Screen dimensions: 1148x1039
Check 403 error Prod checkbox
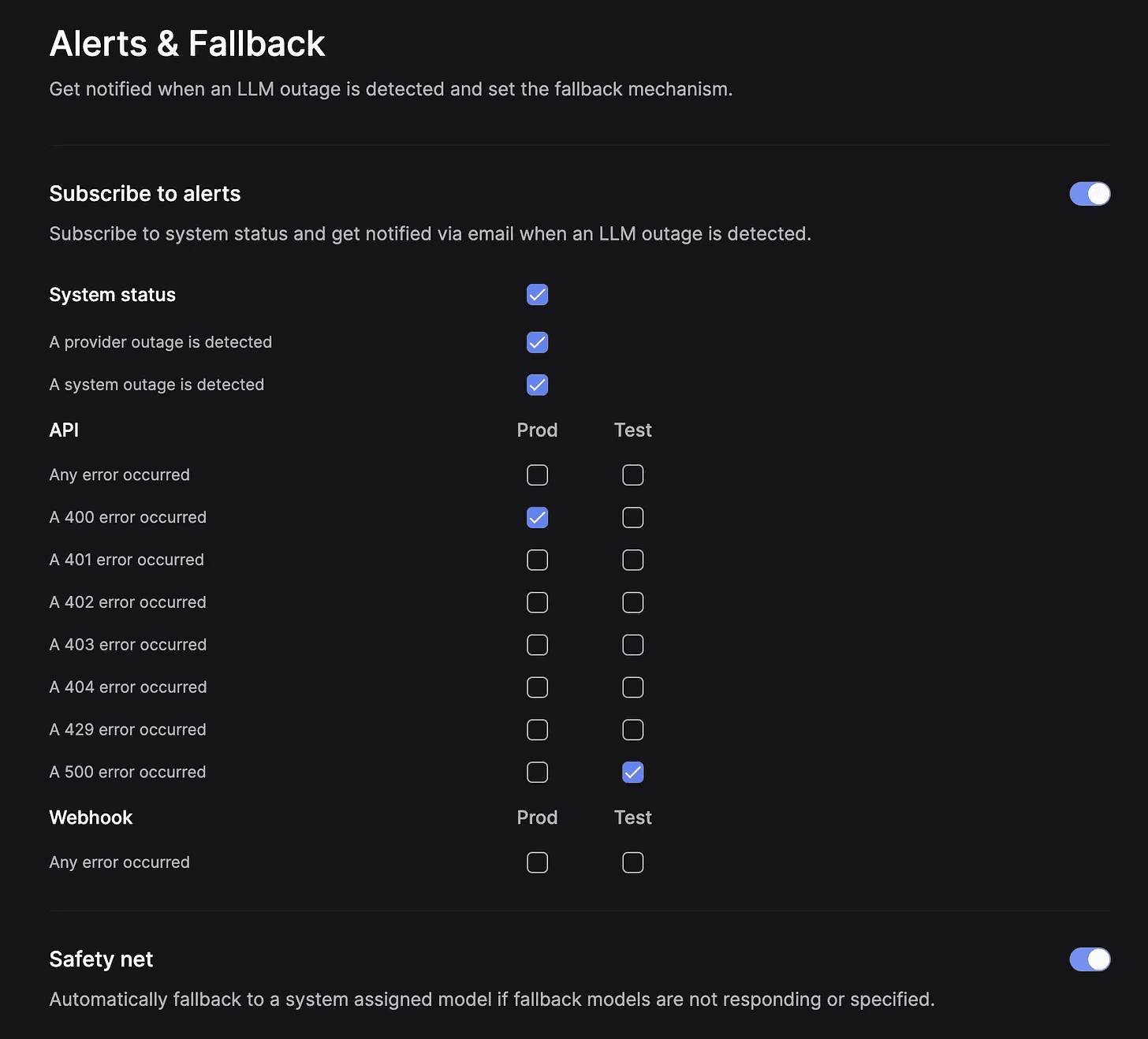[x=537, y=645]
